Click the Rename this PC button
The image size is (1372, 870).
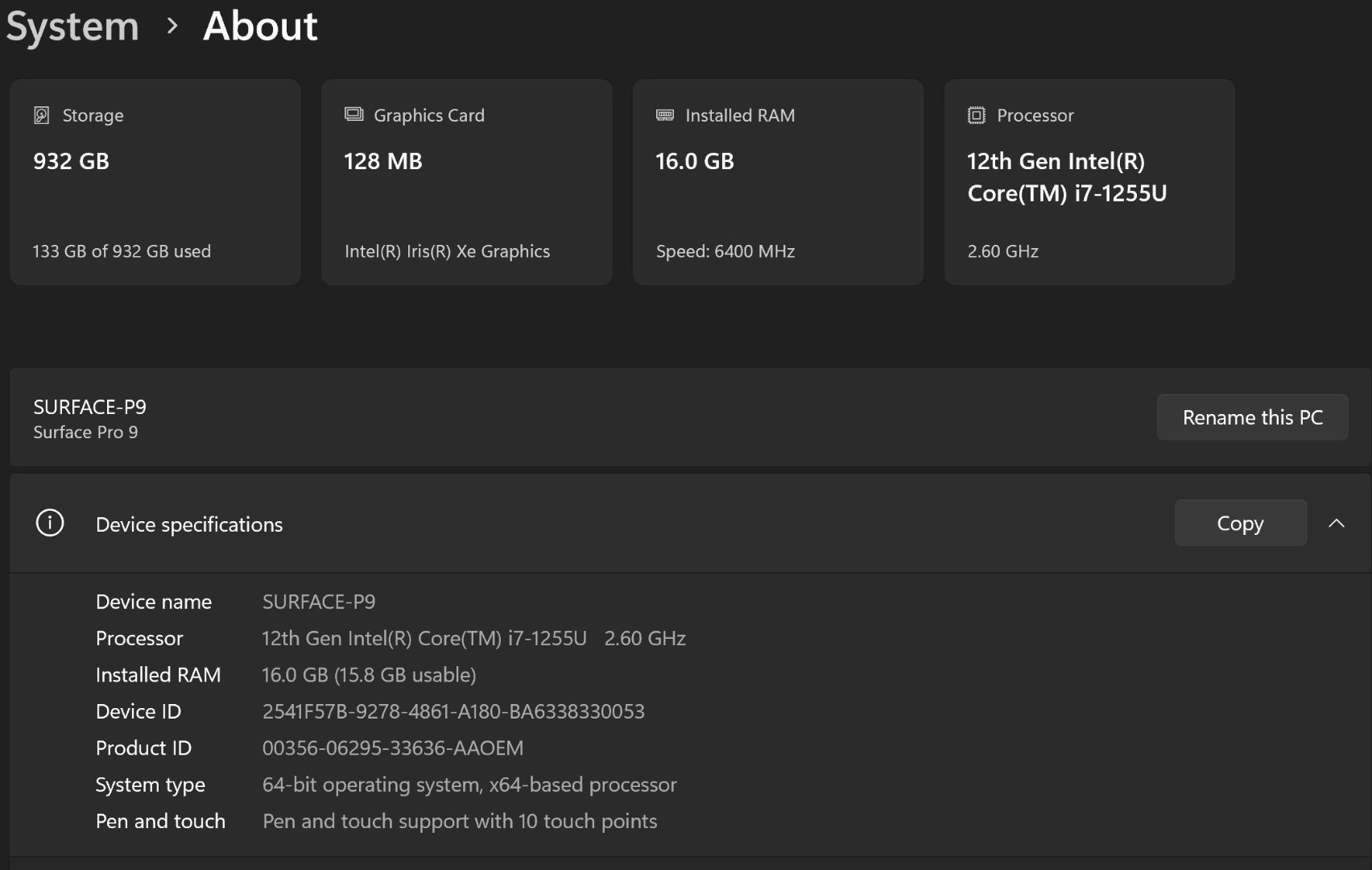click(x=1252, y=417)
